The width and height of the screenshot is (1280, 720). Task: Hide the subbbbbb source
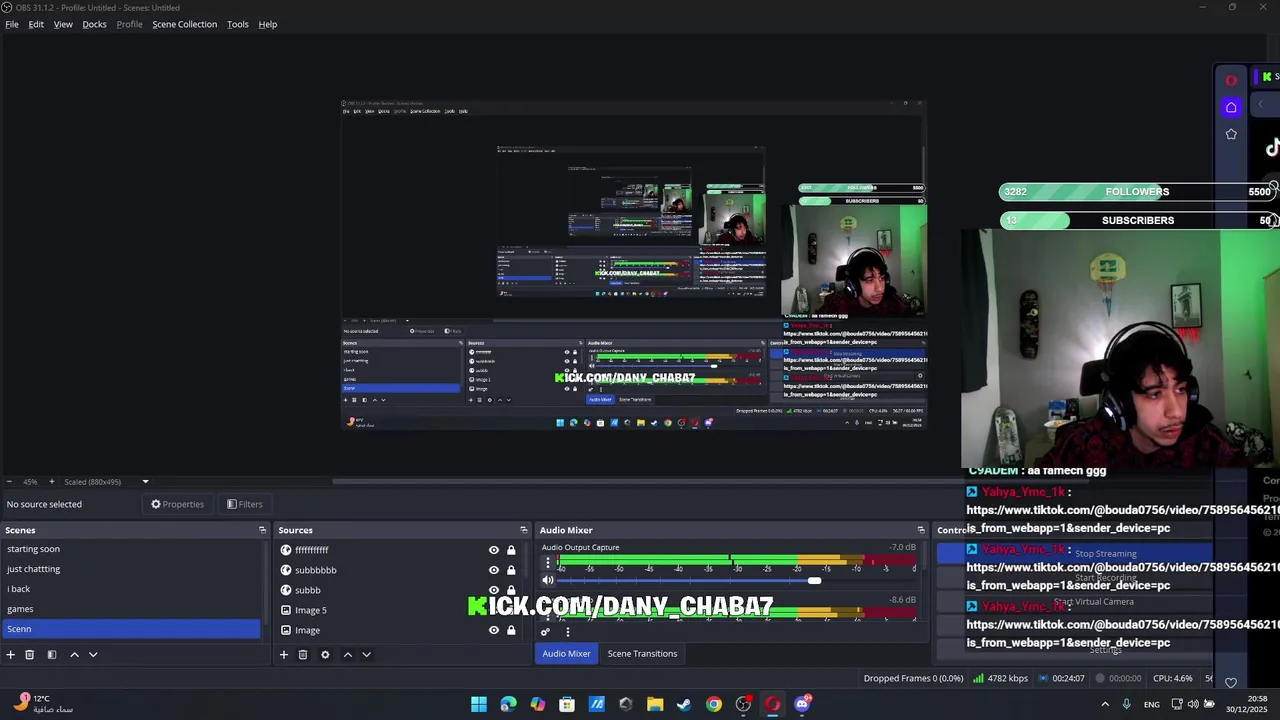493,570
